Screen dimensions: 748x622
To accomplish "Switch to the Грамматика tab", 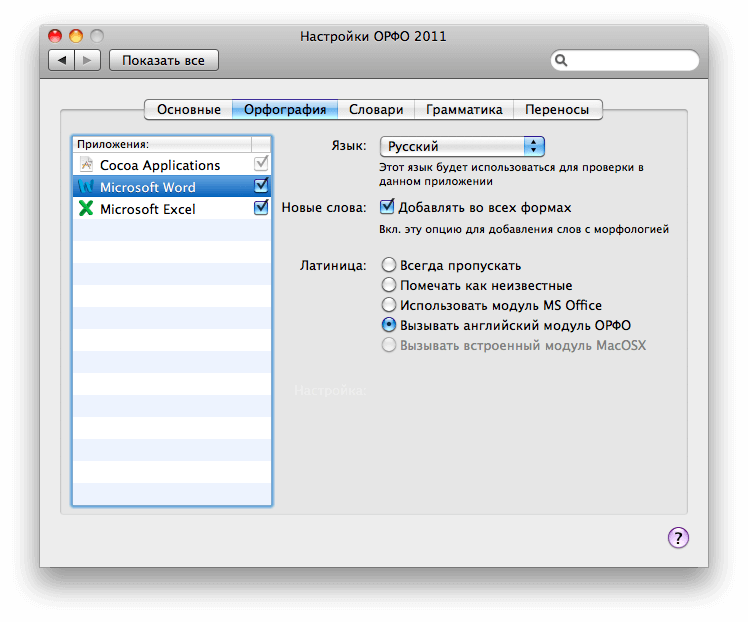I will pyautogui.click(x=464, y=110).
